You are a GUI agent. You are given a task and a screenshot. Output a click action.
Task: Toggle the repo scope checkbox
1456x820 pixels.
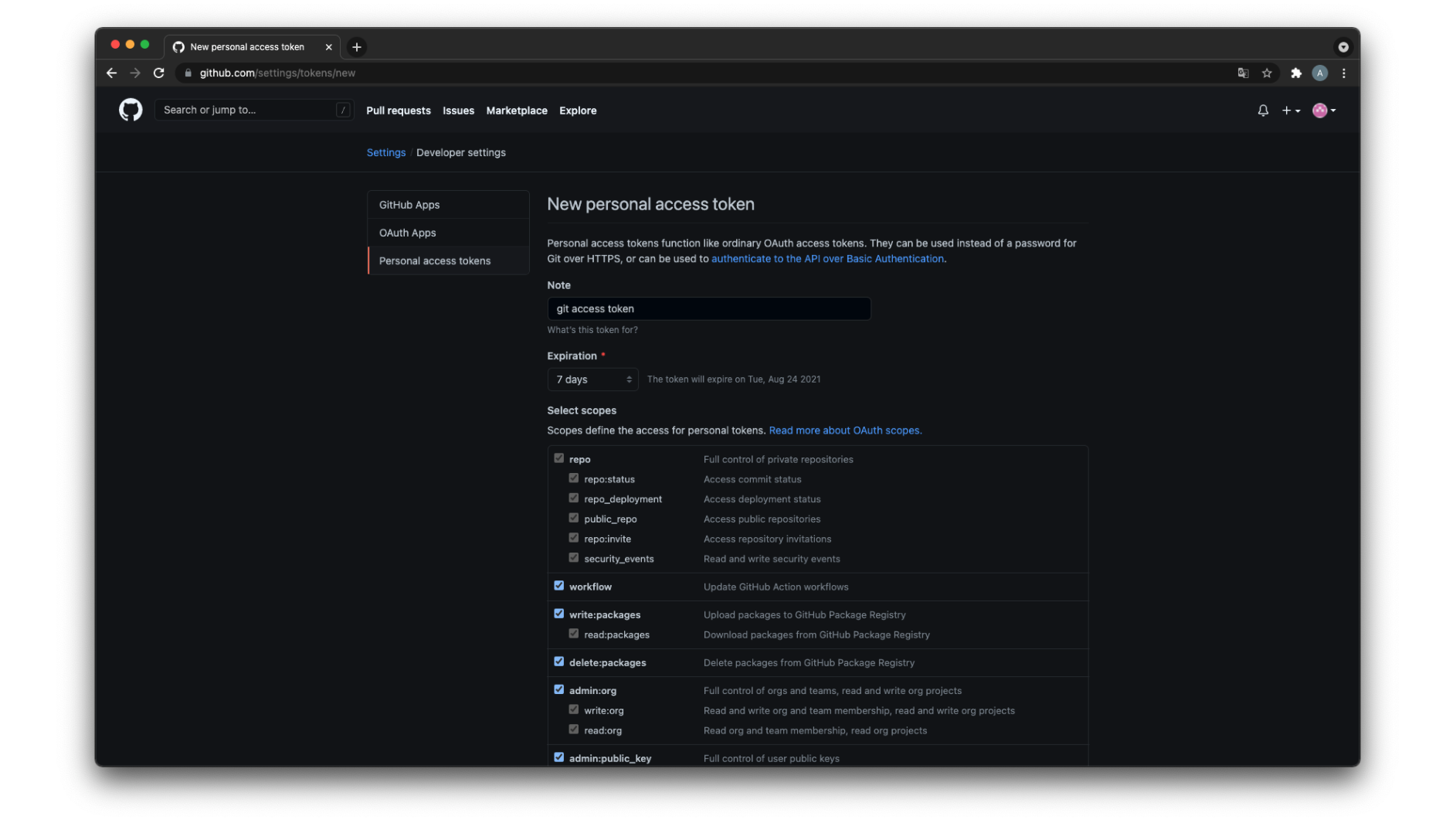(559, 458)
